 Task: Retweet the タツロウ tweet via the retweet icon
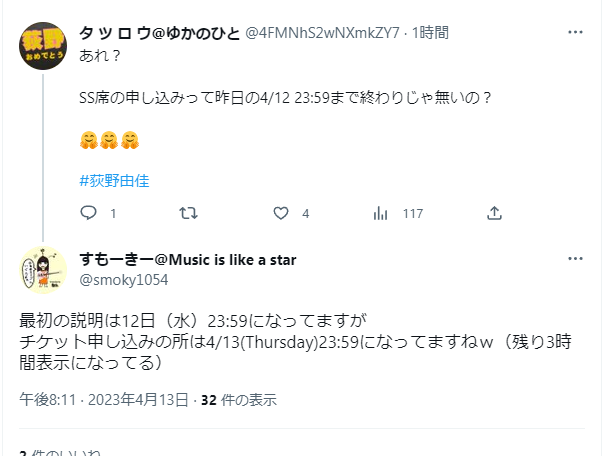click(188, 213)
